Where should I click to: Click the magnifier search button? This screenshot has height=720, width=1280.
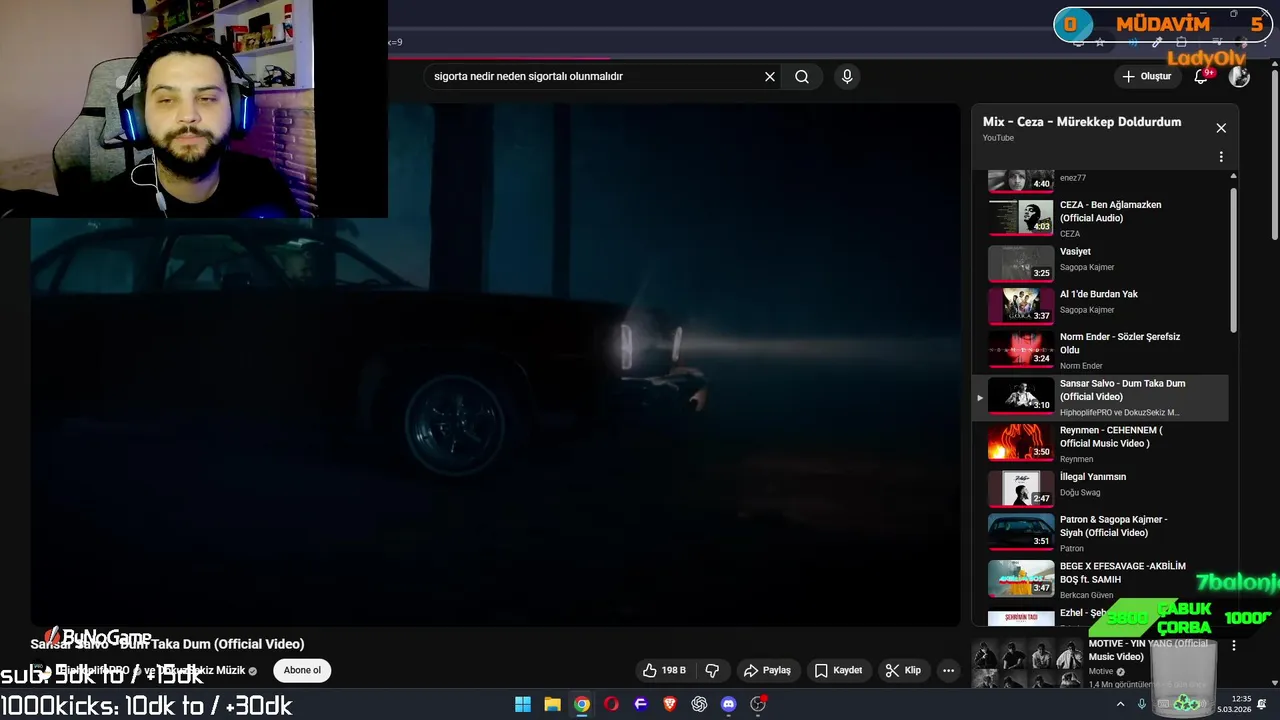tap(802, 76)
